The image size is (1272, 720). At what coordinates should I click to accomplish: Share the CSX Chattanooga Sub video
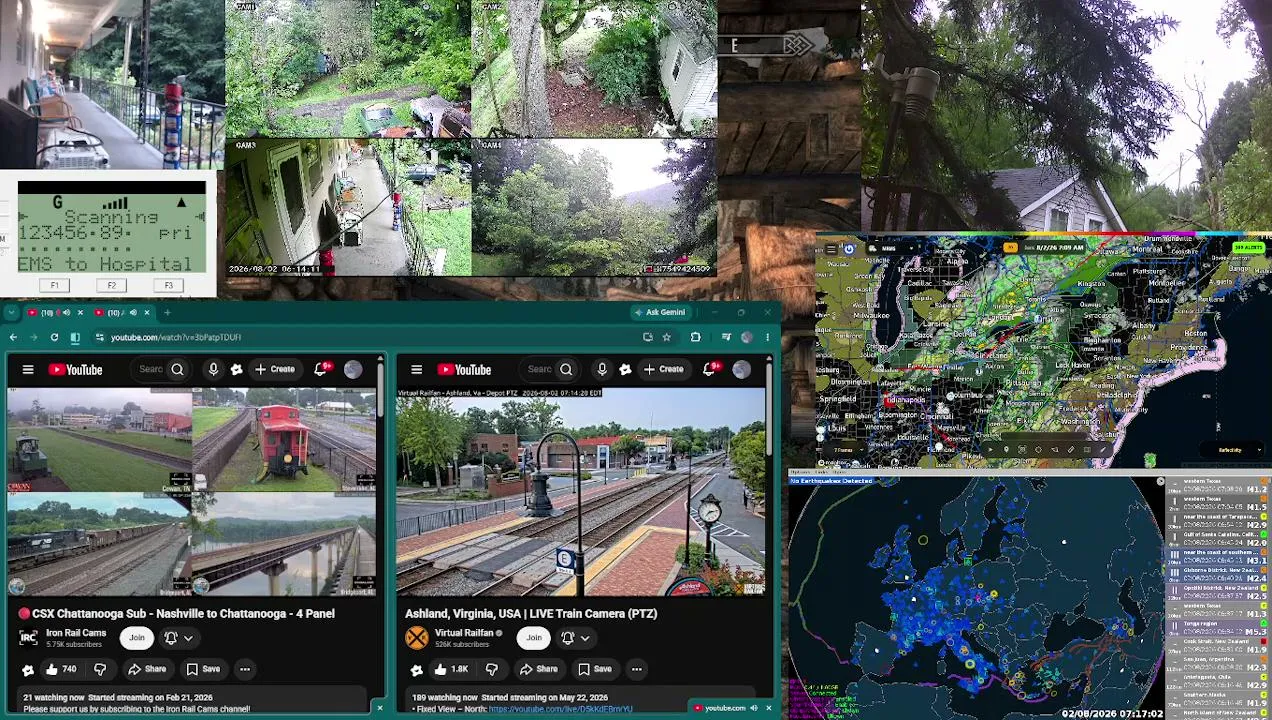click(x=147, y=669)
